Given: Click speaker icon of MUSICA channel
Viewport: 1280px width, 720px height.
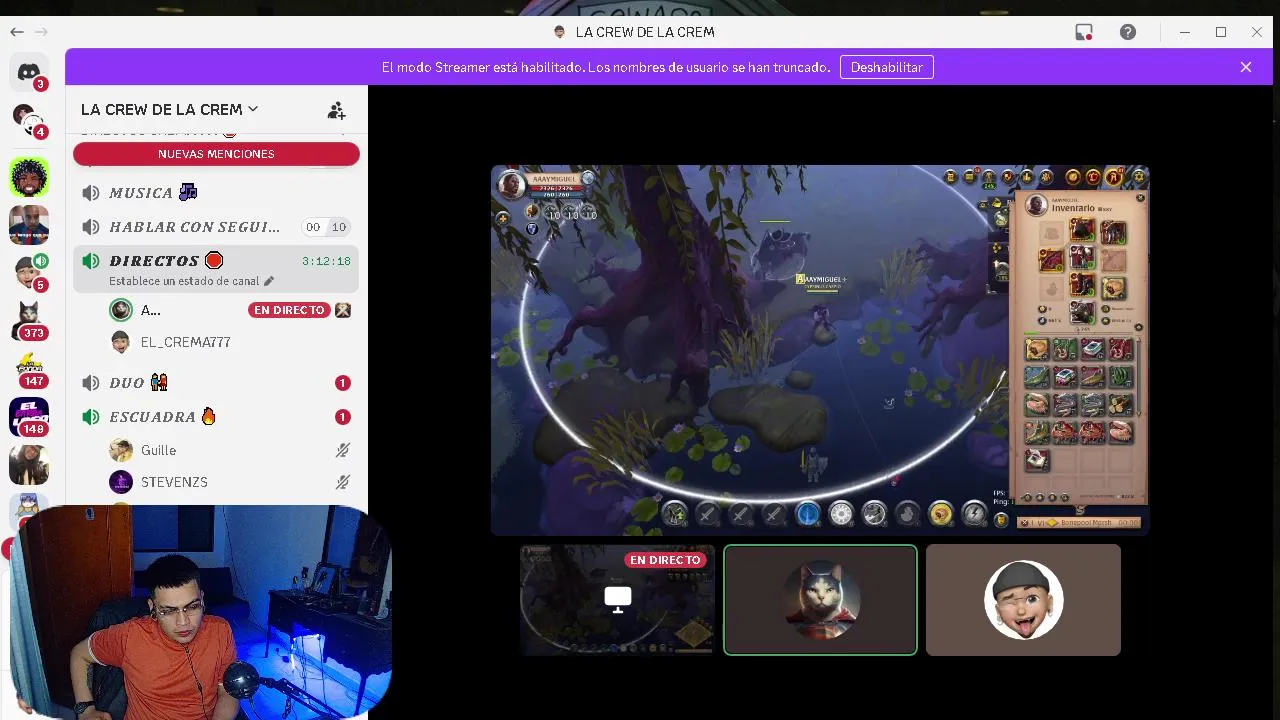Looking at the screenshot, I should (x=91, y=193).
